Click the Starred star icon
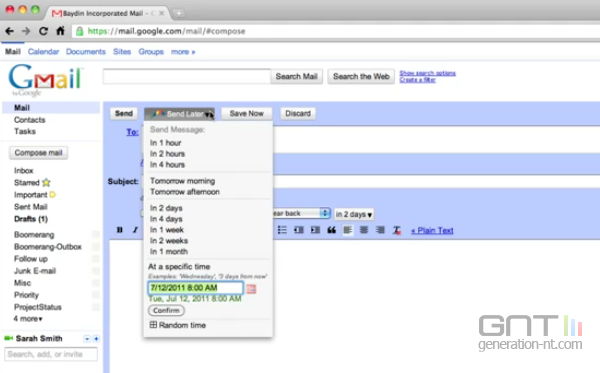This screenshot has width=600, height=373. [x=46, y=182]
